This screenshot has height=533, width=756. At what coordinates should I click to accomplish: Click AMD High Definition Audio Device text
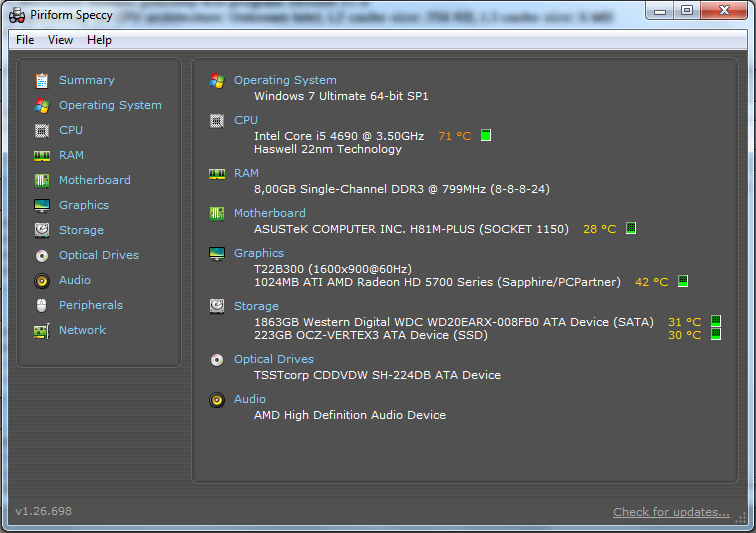(350, 416)
